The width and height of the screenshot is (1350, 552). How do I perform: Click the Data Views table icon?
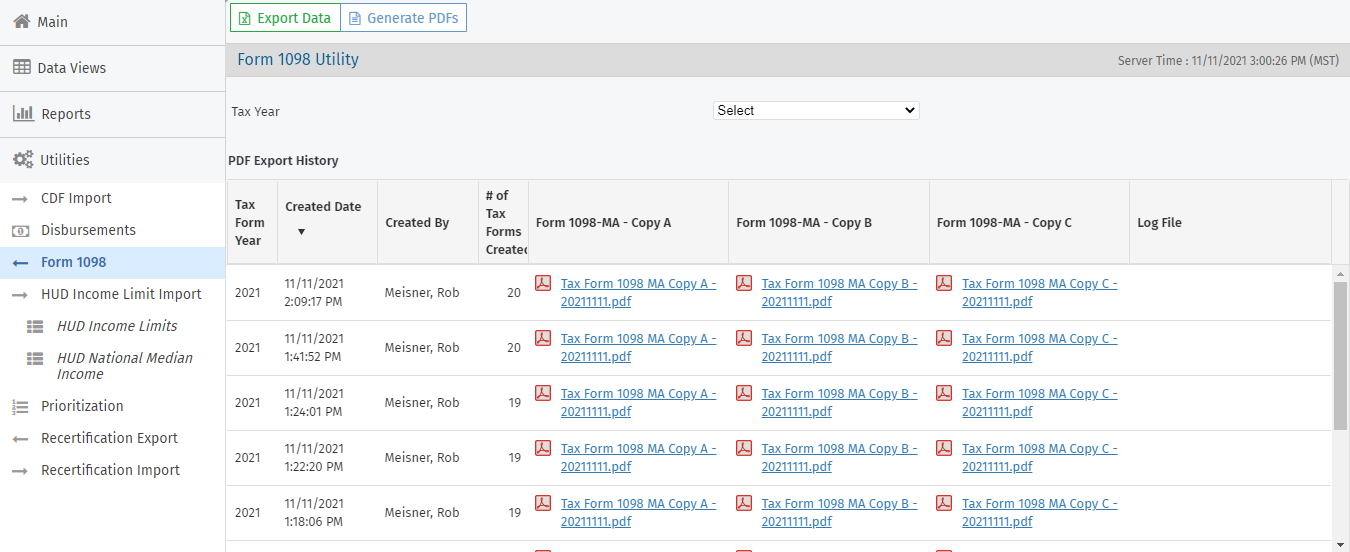click(21, 67)
